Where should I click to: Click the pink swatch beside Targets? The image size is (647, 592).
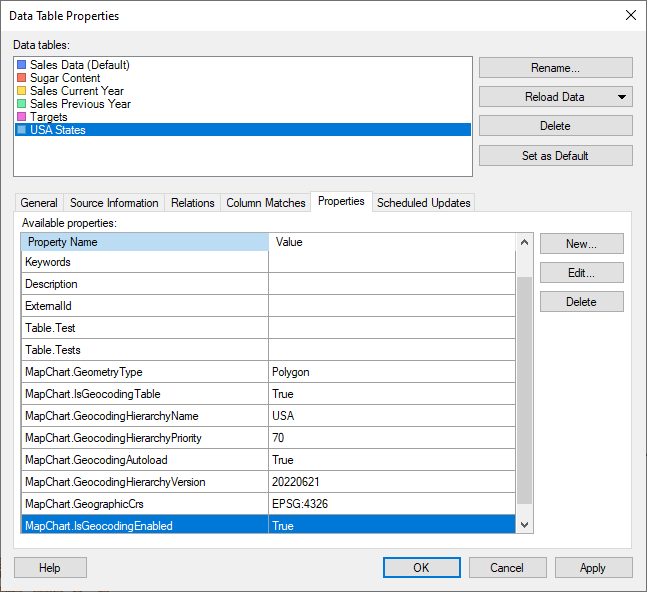[21, 117]
